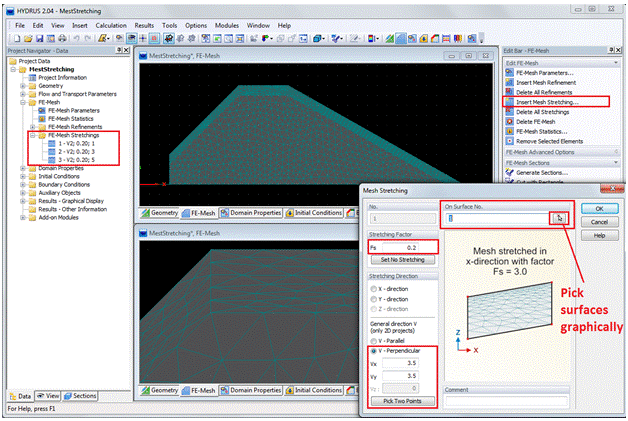Image resolution: width=628 pixels, height=421 pixels.
Task: Open Domain Properties tab in upper view window
Action: 251,213
